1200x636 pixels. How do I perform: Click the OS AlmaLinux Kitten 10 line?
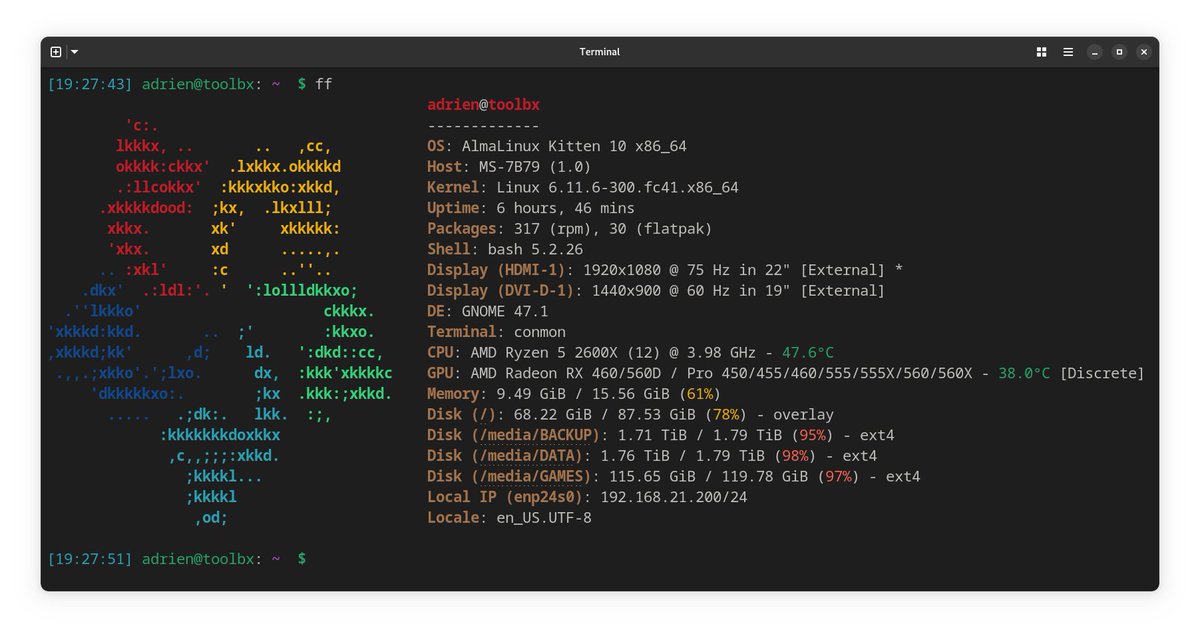[x=557, y=146]
